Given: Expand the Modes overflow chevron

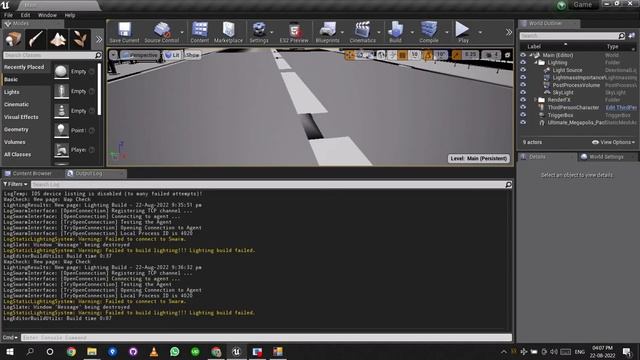Looking at the screenshot, I should click(x=99, y=40).
